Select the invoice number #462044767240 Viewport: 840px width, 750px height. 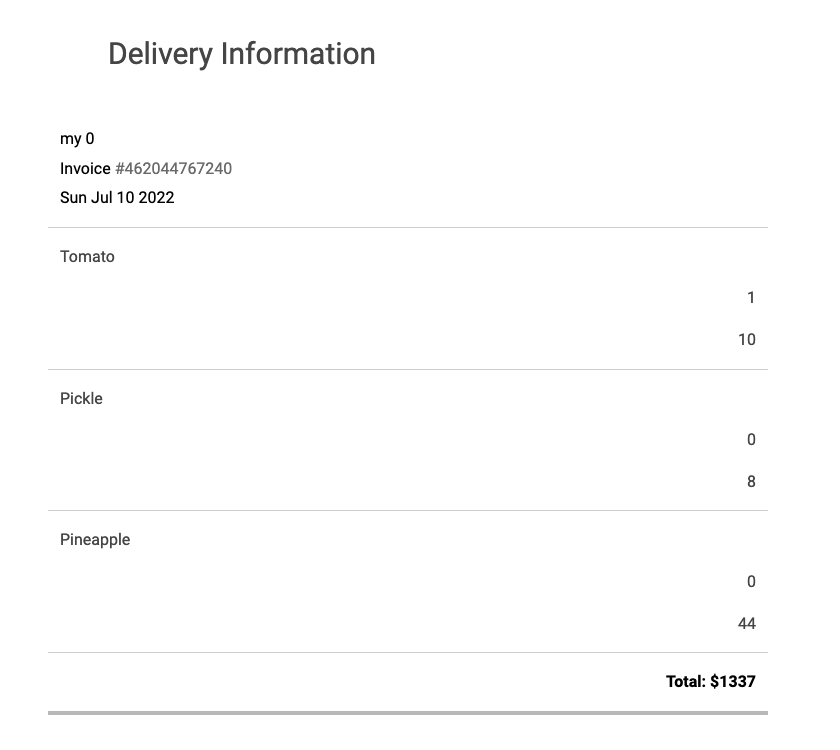pyautogui.click(x=174, y=169)
